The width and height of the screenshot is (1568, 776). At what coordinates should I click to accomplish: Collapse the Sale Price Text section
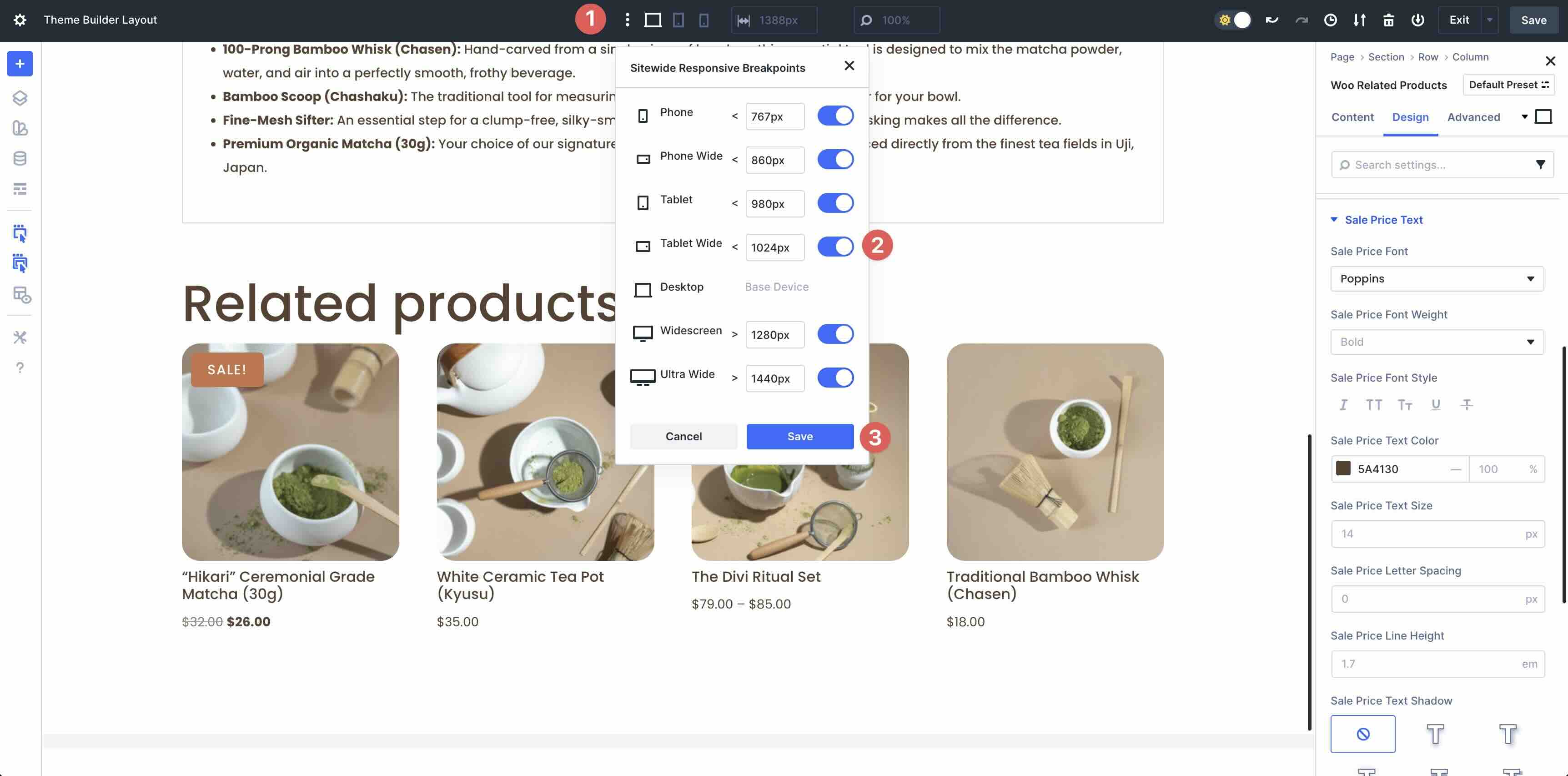tap(1334, 219)
